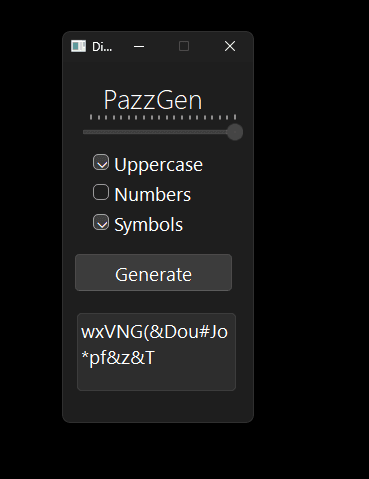The width and height of the screenshot is (369, 479).
Task: Click the last tick mark above the slider
Action: [x=235, y=117]
